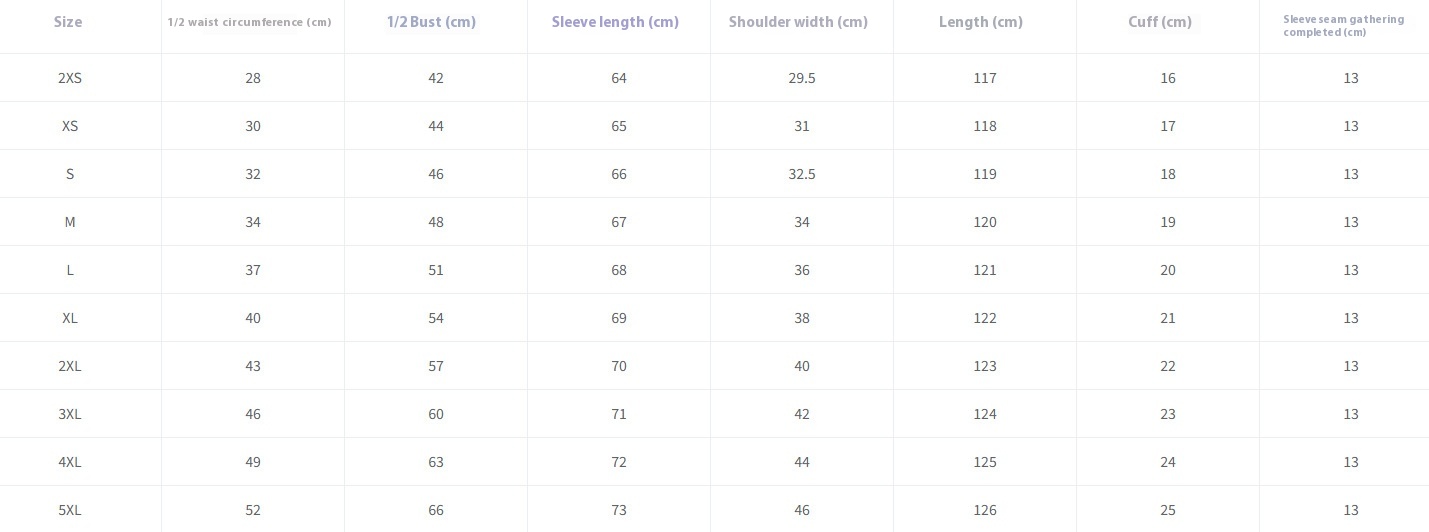Select the 5XL size row label
1429x532 pixels.
pyautogui.click(x=70, y=510)
